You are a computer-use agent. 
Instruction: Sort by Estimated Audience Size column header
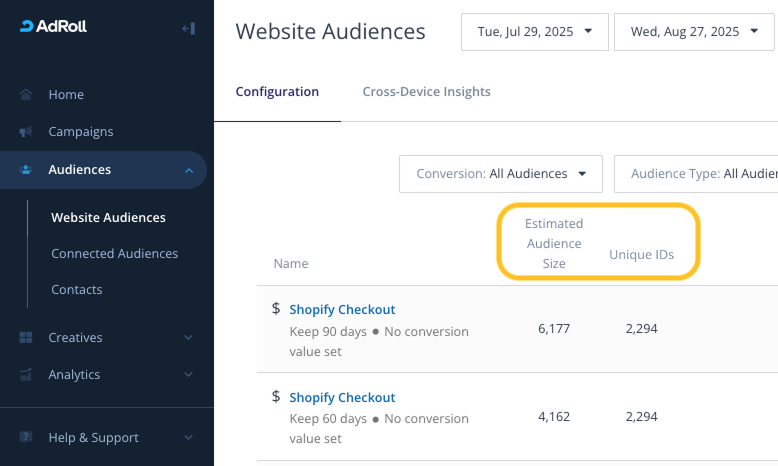click(x=554, y=244)
